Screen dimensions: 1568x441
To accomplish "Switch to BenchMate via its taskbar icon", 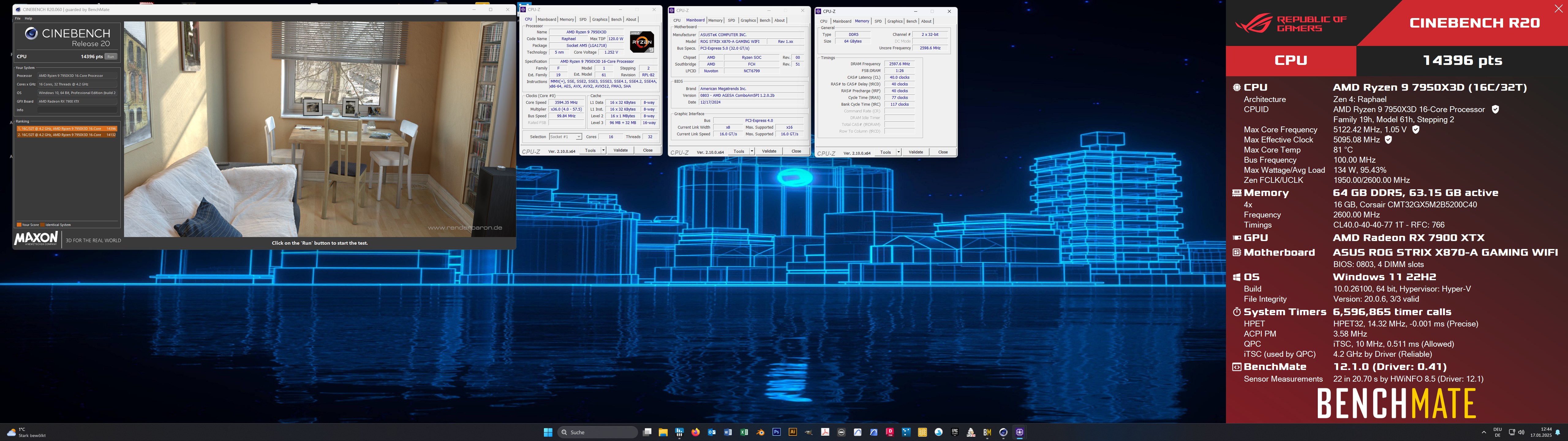I will point(987,432).
